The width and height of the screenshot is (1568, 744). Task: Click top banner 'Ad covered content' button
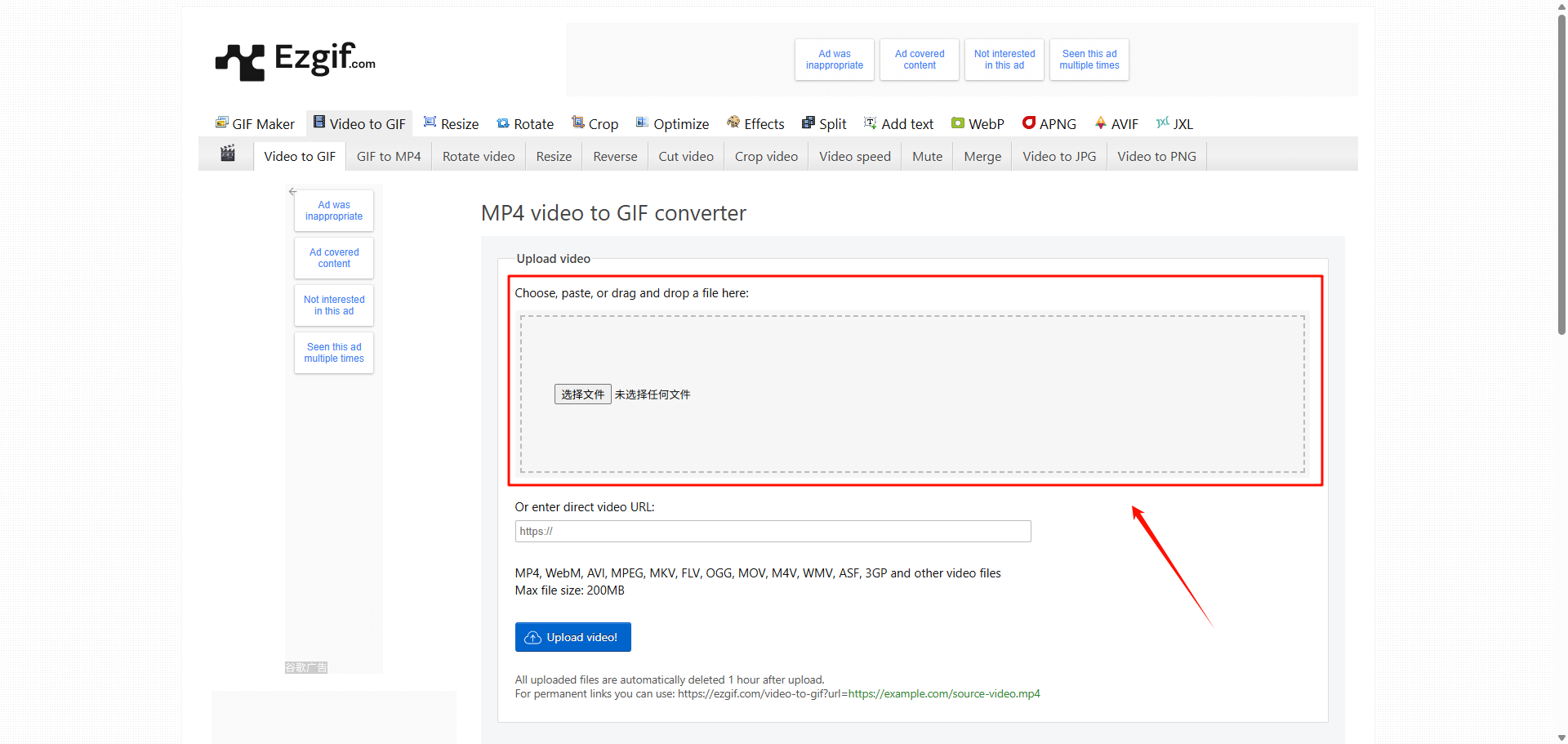920,60
